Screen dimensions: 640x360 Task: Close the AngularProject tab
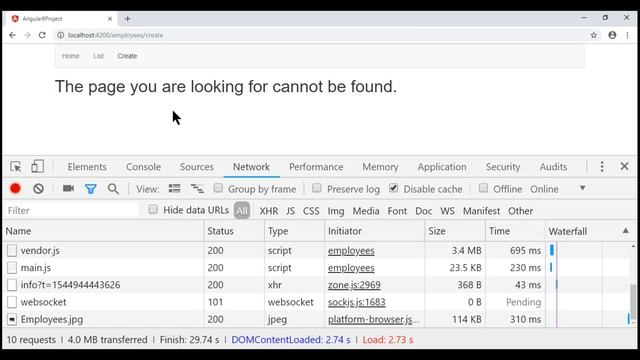(x=110, y=19)
